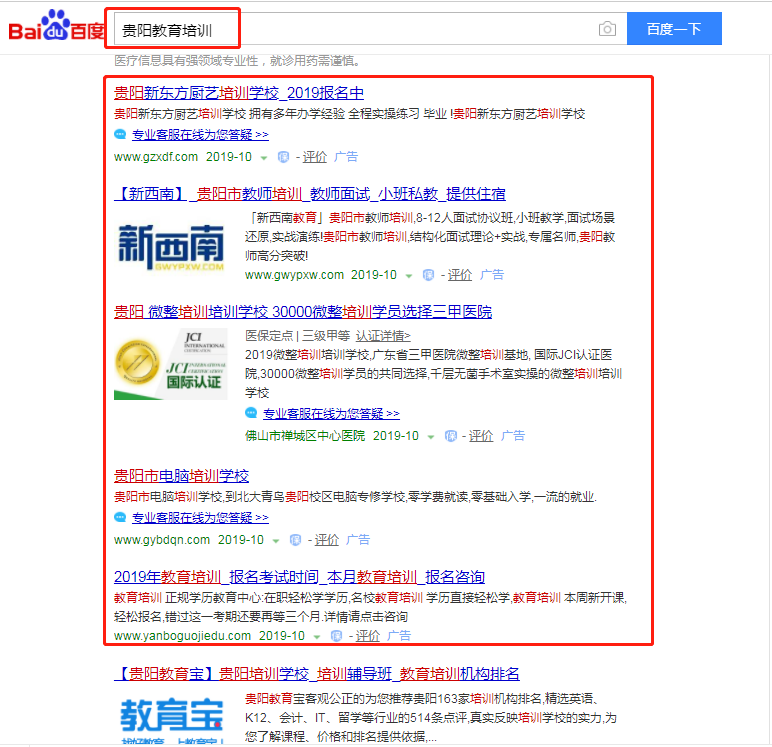
Task: Click the shield icon beside www.gwypxw.com
Action: point(428,275)
